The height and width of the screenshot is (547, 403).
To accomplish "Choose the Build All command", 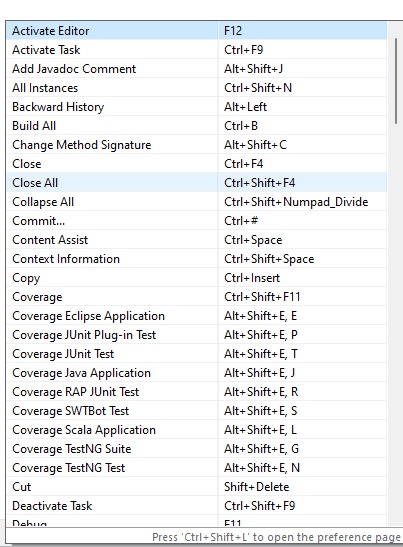I will (196, 126).
